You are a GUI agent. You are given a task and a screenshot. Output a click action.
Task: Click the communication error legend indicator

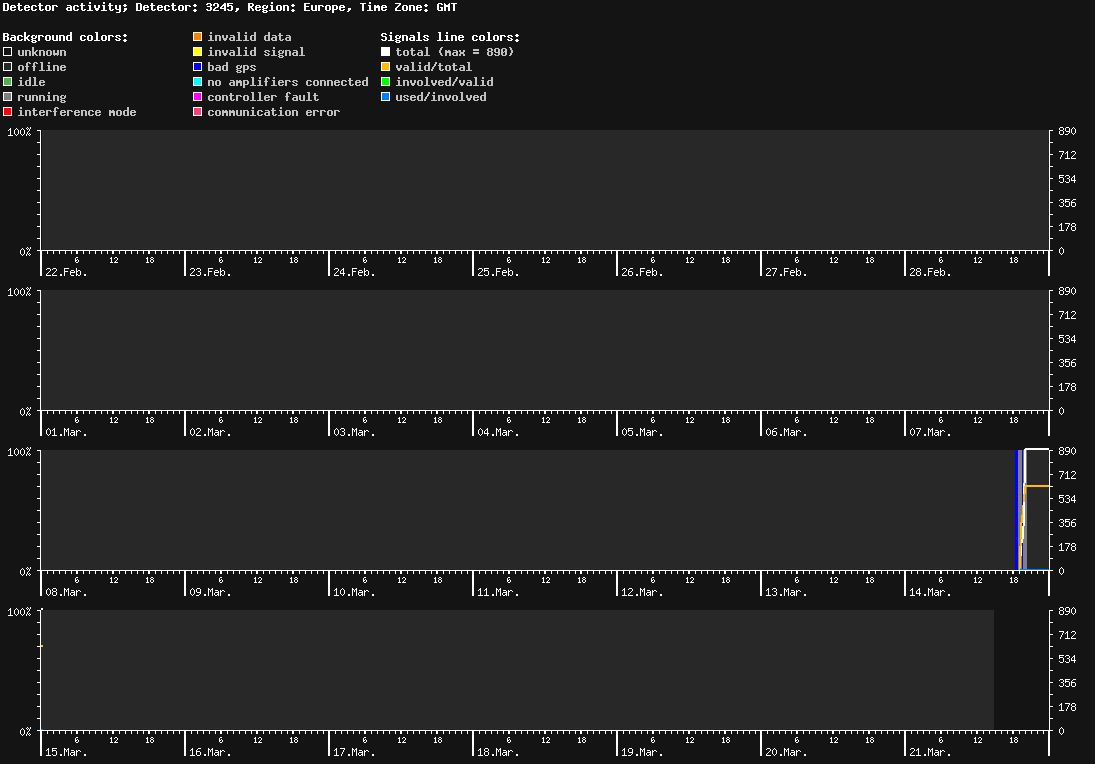198,111
